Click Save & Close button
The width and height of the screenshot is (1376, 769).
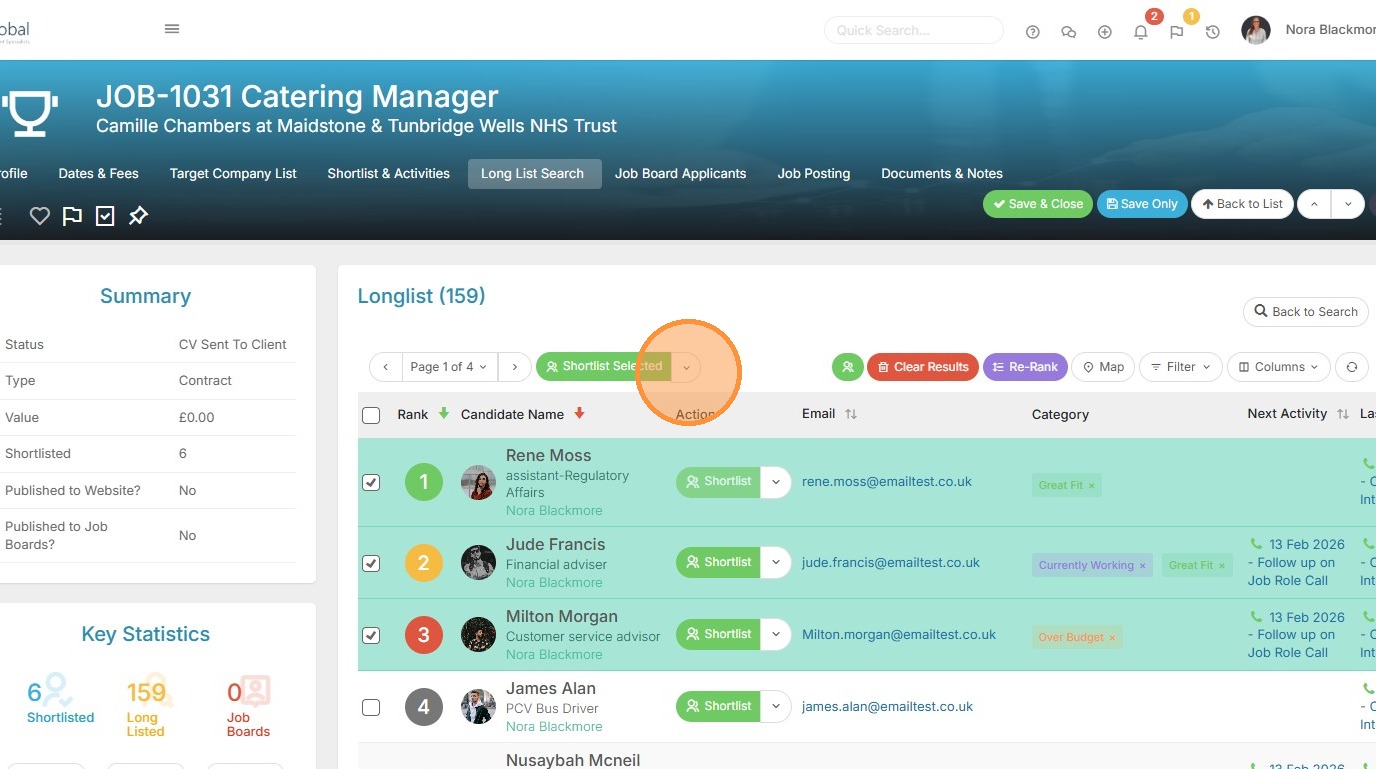[1038, 204]
